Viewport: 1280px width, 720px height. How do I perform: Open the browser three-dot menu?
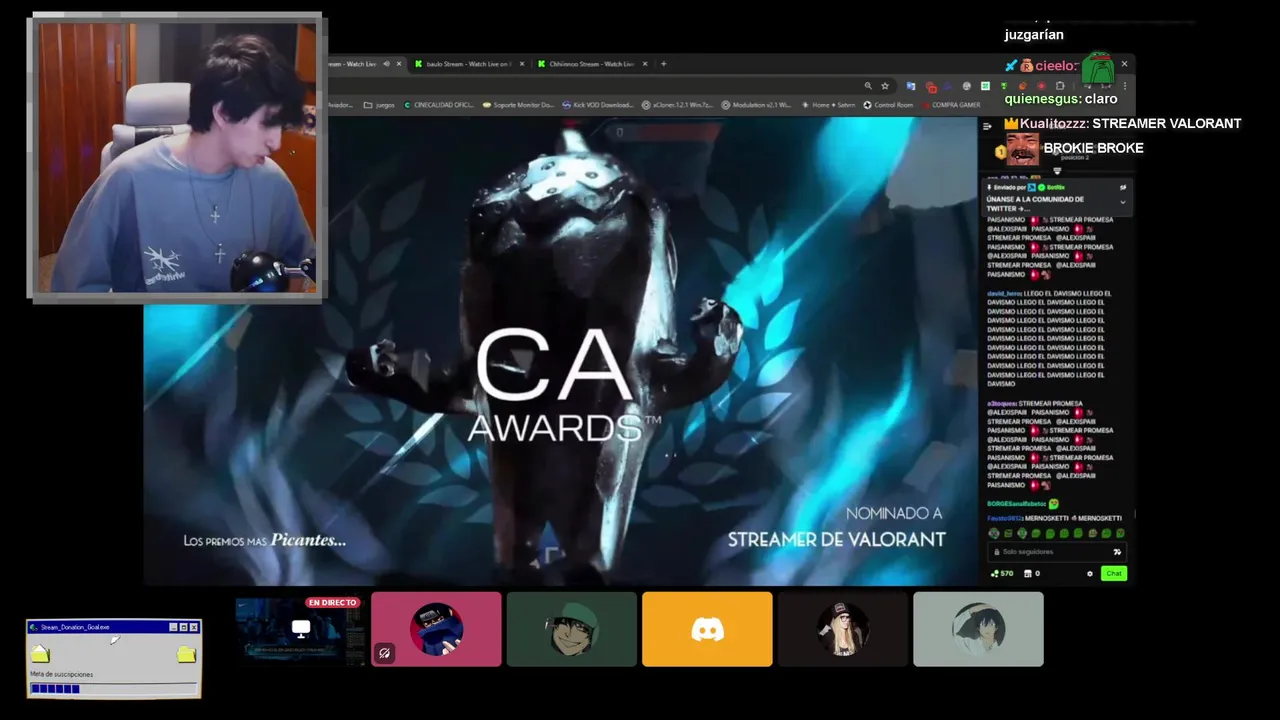[x=1126, y=86]
